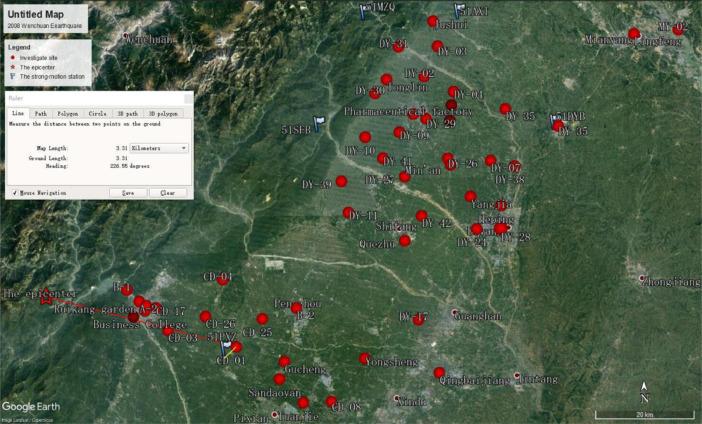Image resolution: width=702 pixels, height=424 pixels.
Task: Click the DY-10 red site marker
Action: click(365, 137)
